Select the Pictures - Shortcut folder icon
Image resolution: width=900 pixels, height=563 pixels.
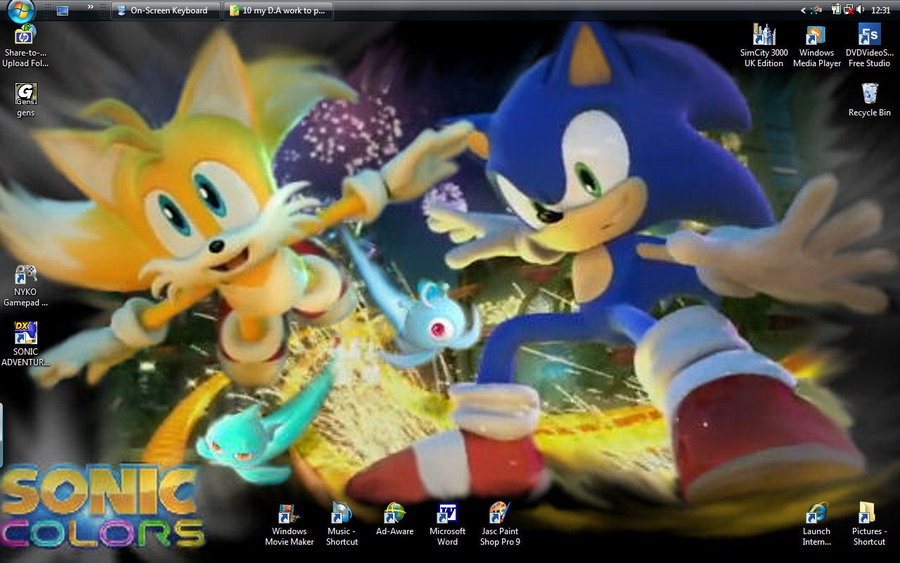[x=869, y=524]
